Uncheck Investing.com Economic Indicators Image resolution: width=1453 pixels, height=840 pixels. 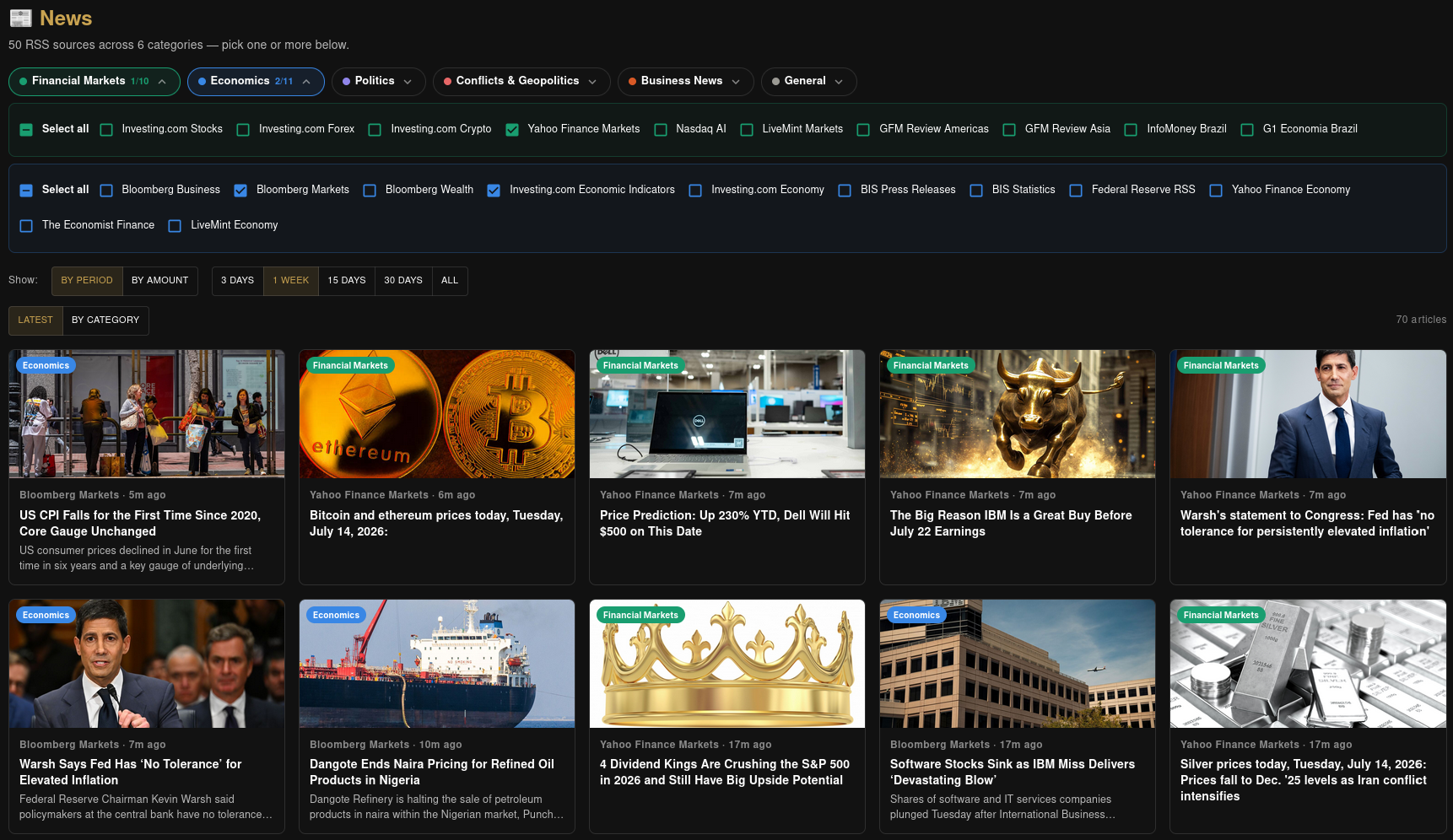click(x=494, y=190)
